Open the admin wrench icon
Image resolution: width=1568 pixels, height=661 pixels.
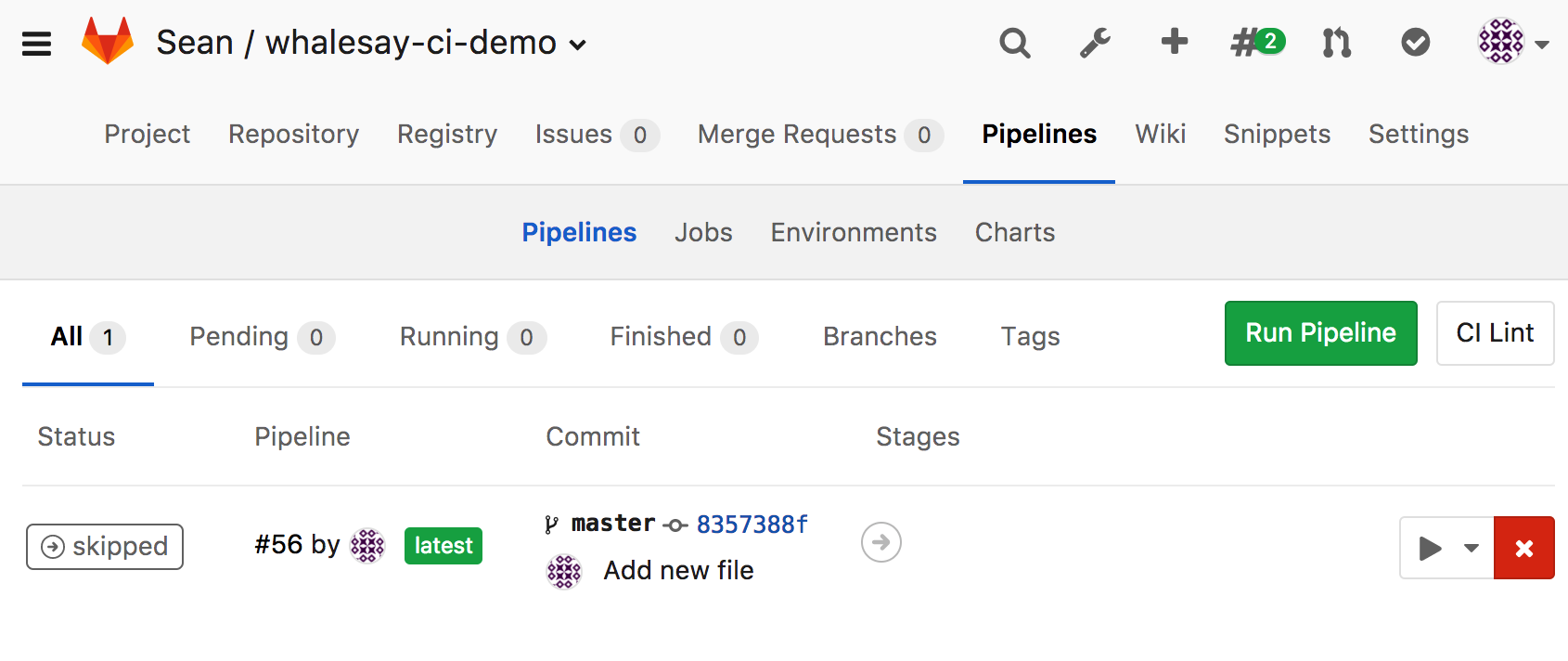pyautogui.click(x=1095, y=43)
